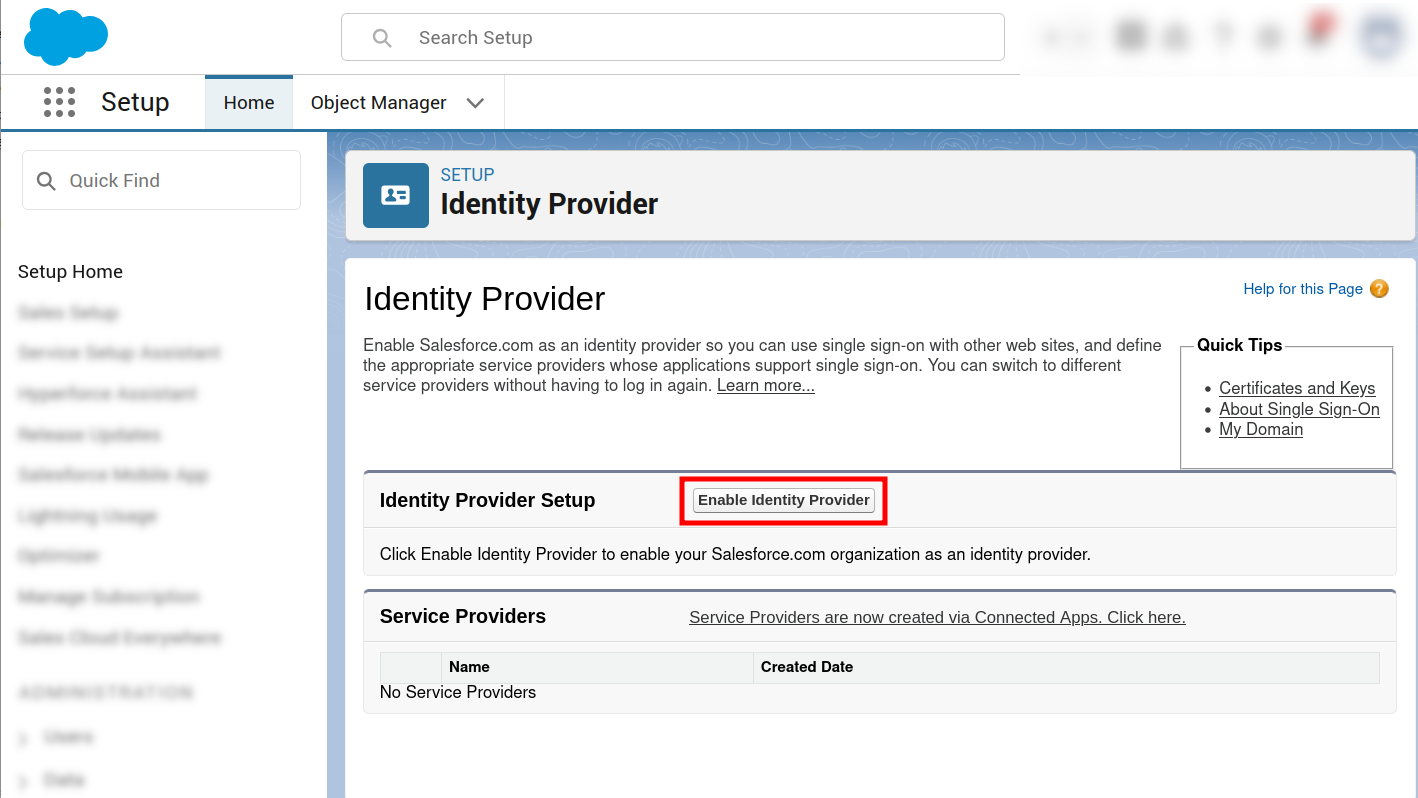Open the App Launcher dots grid

[x=60, y=102]
